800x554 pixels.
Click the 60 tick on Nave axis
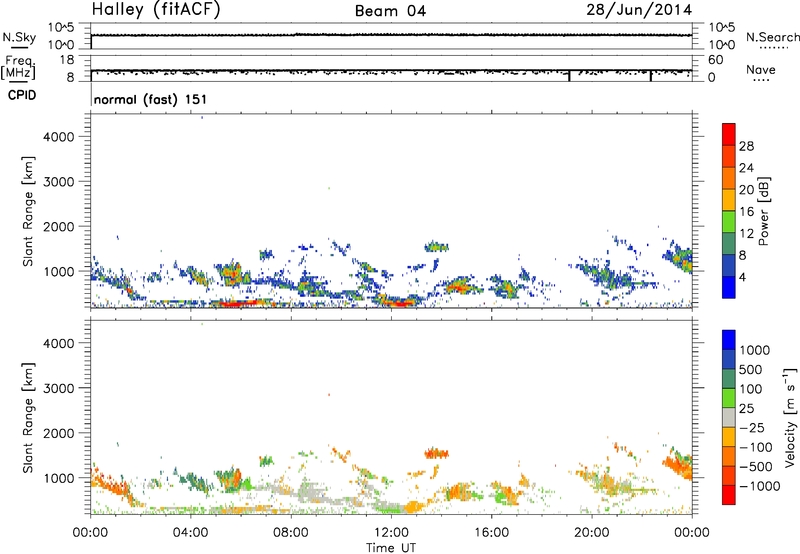pos(716,60)
